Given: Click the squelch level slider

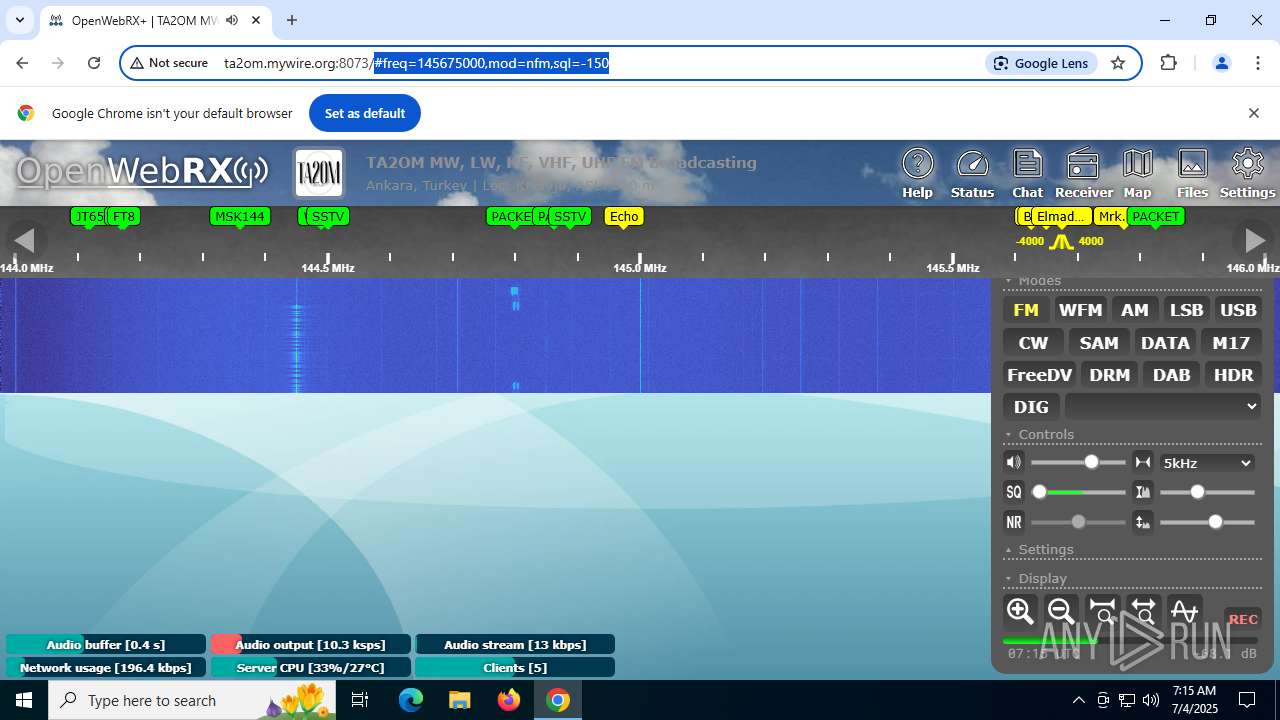Looking at the screenshot, I should pos(1078,492).
